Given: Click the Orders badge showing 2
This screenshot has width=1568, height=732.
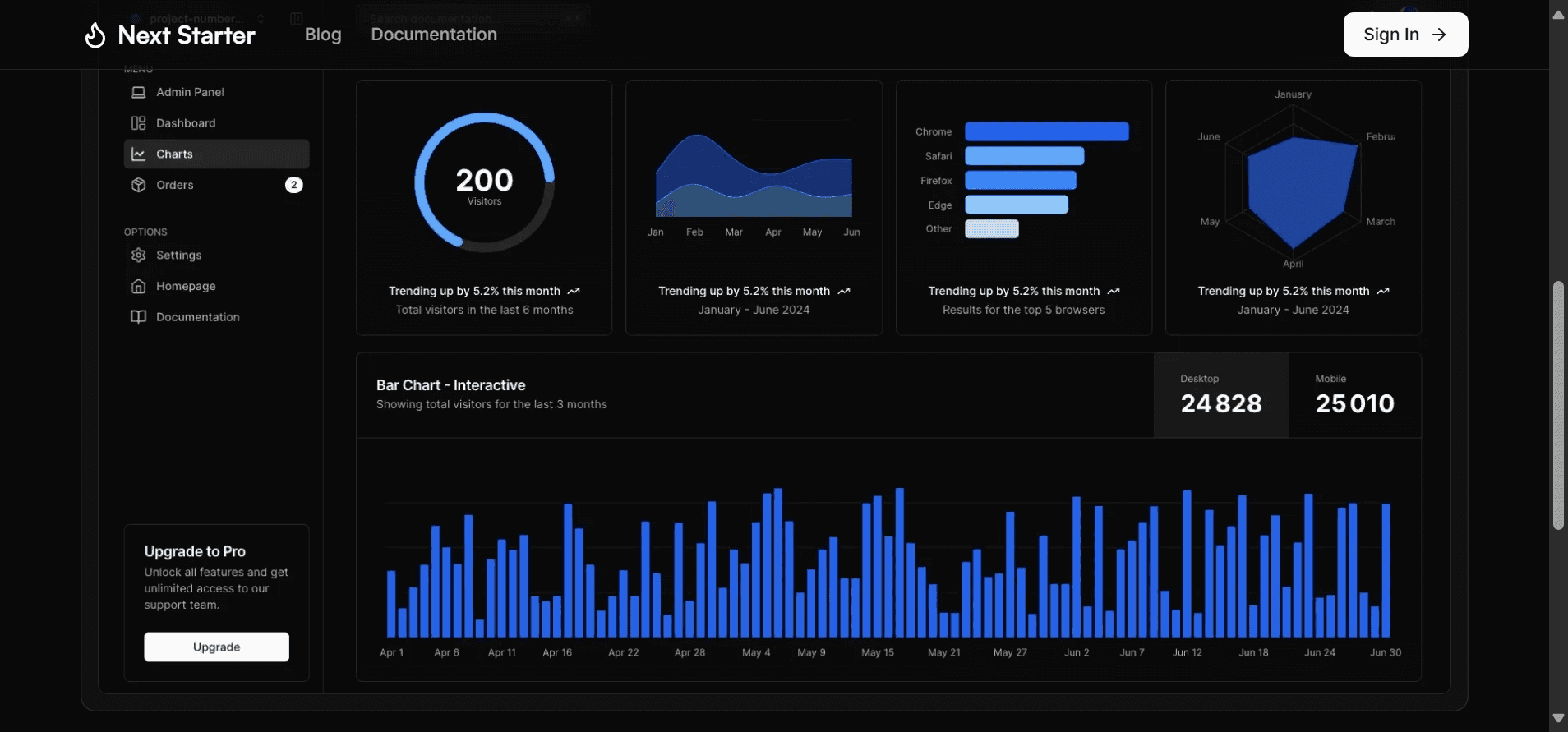Looking at the screenshot, I should pyautogui.click(x=294, y=185).
